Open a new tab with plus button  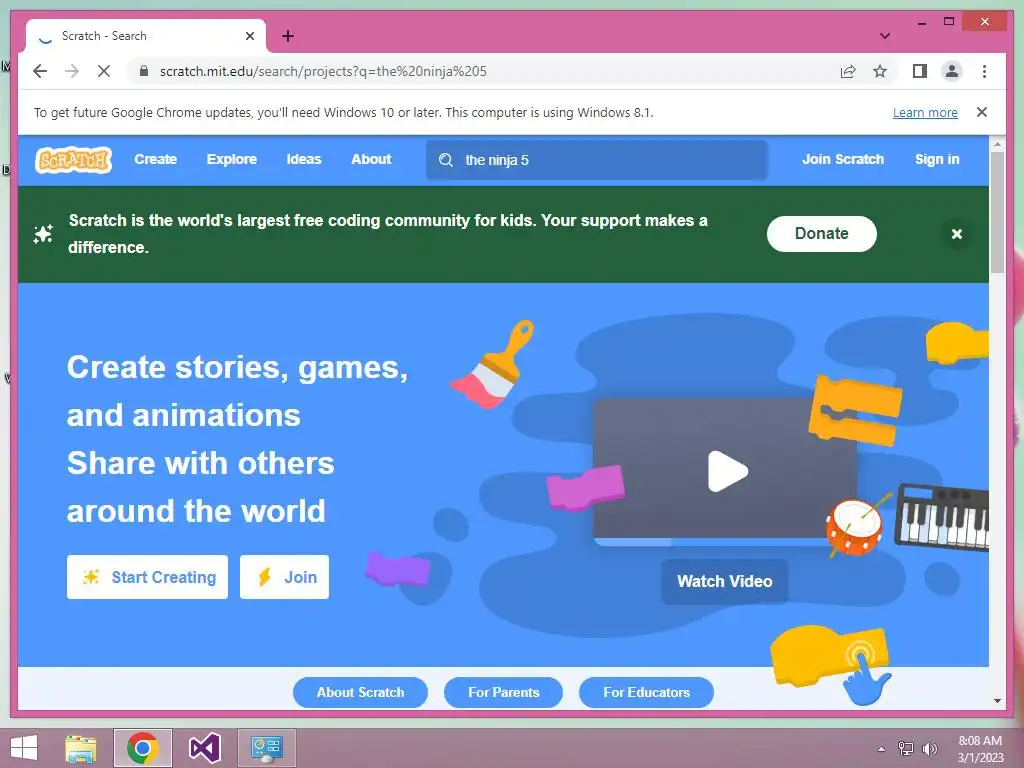pyautogui.click(x=288, y=36)
